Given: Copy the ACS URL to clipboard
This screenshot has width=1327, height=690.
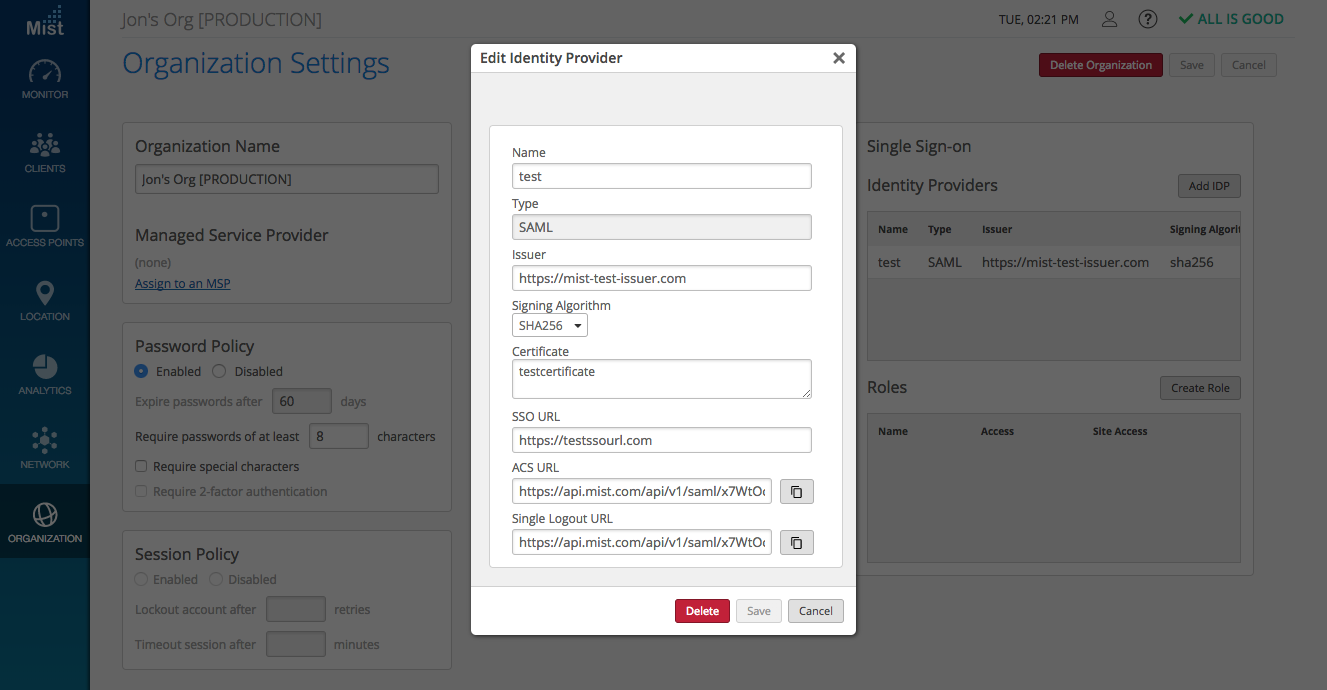Looking at the screenshot, I should coord(797,491).
